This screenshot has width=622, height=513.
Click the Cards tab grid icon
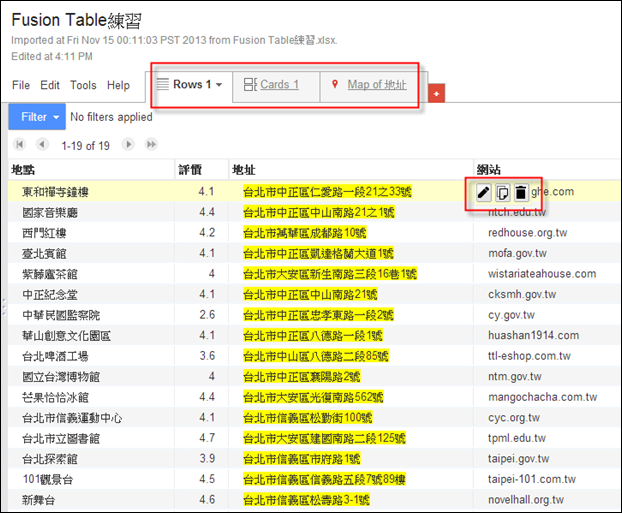click(250, 85)
